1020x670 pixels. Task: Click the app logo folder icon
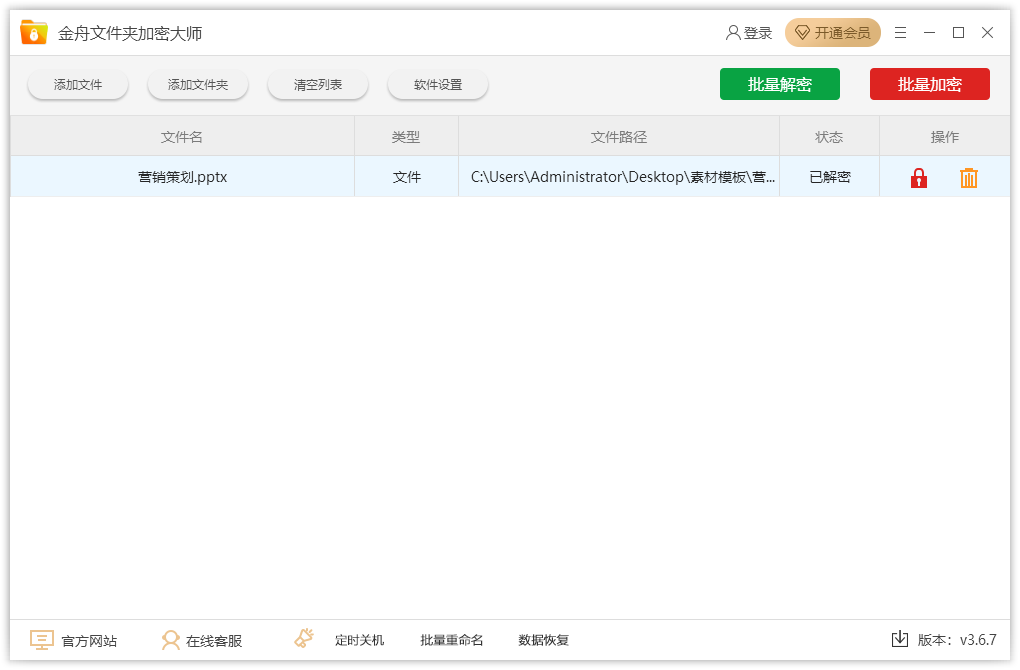(34, 33)
